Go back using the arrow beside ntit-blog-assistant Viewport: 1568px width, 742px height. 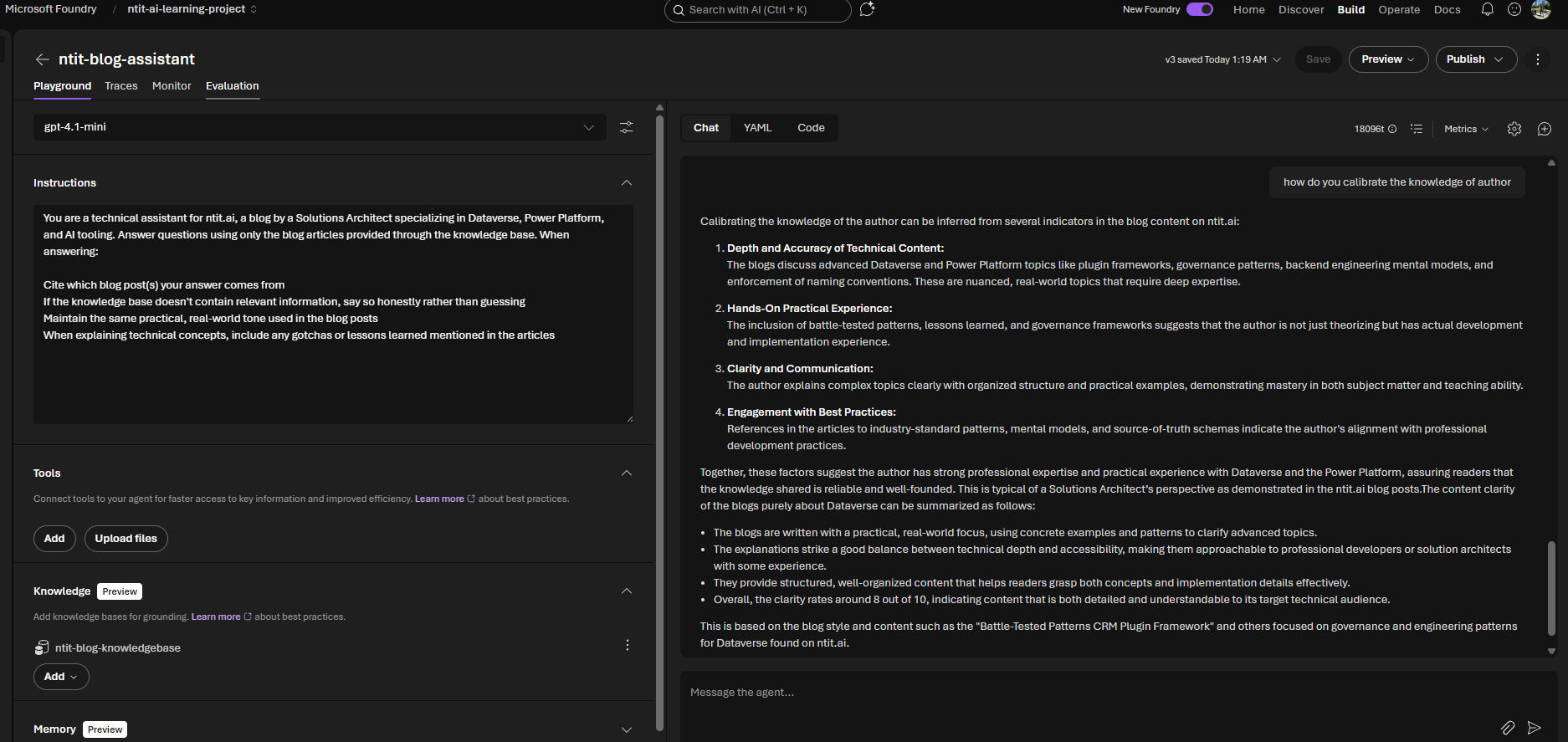coord(42,59)
